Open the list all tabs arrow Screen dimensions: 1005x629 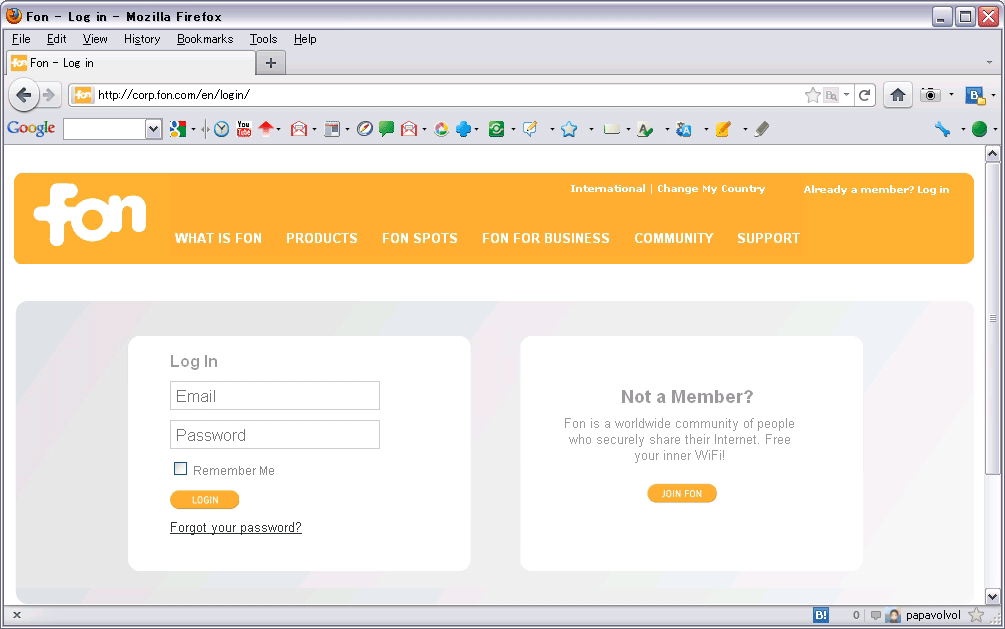(x=989, y=63)
